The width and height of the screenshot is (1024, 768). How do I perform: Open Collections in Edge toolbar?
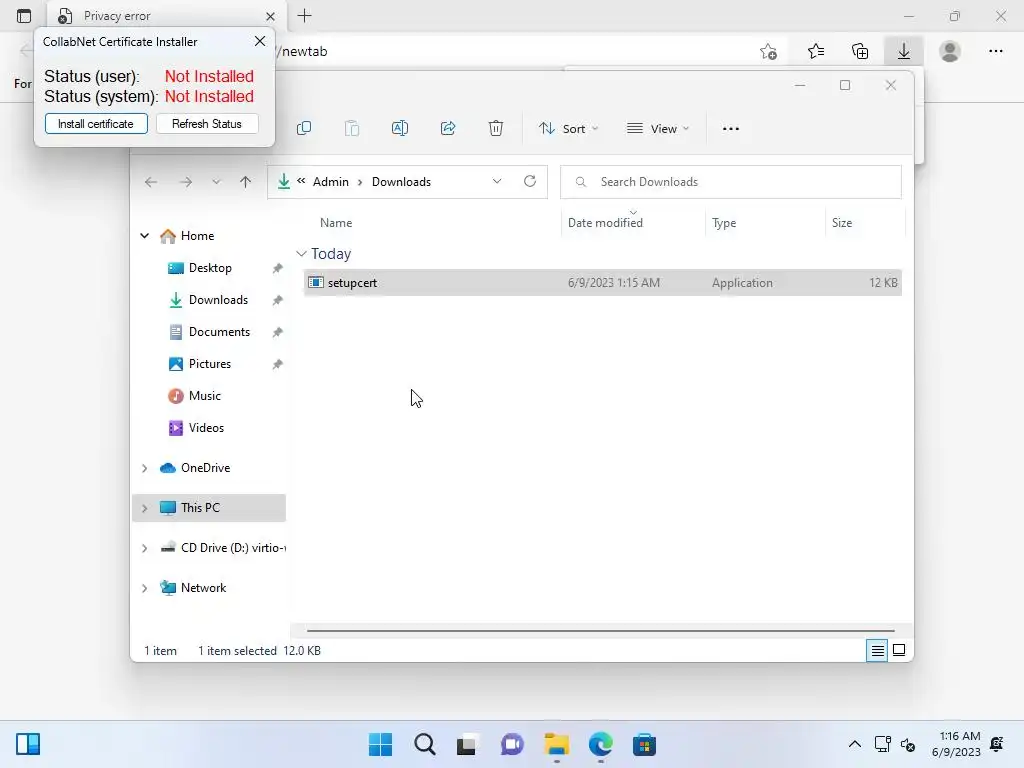click(x=860, y=51)
